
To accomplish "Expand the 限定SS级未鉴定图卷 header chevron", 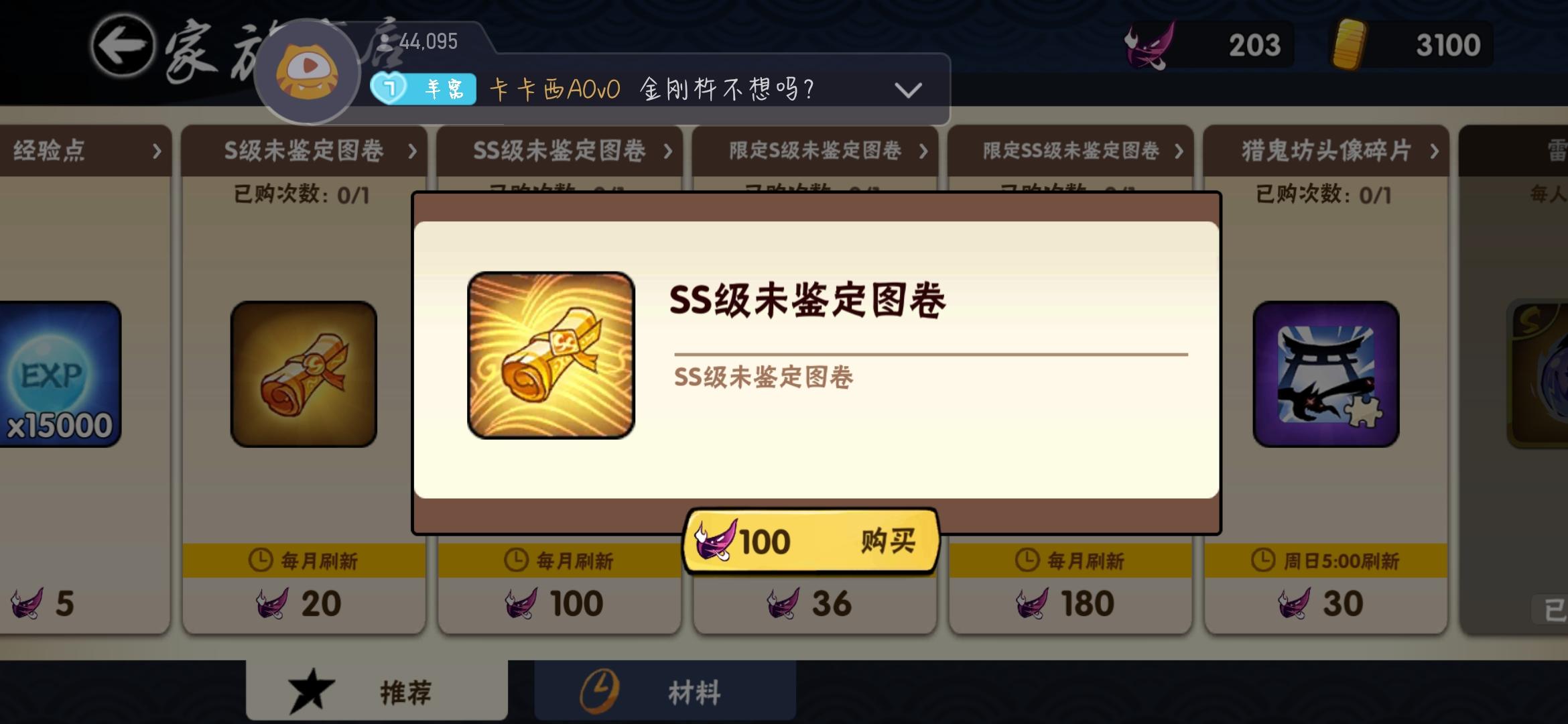I will (1179, 152).
